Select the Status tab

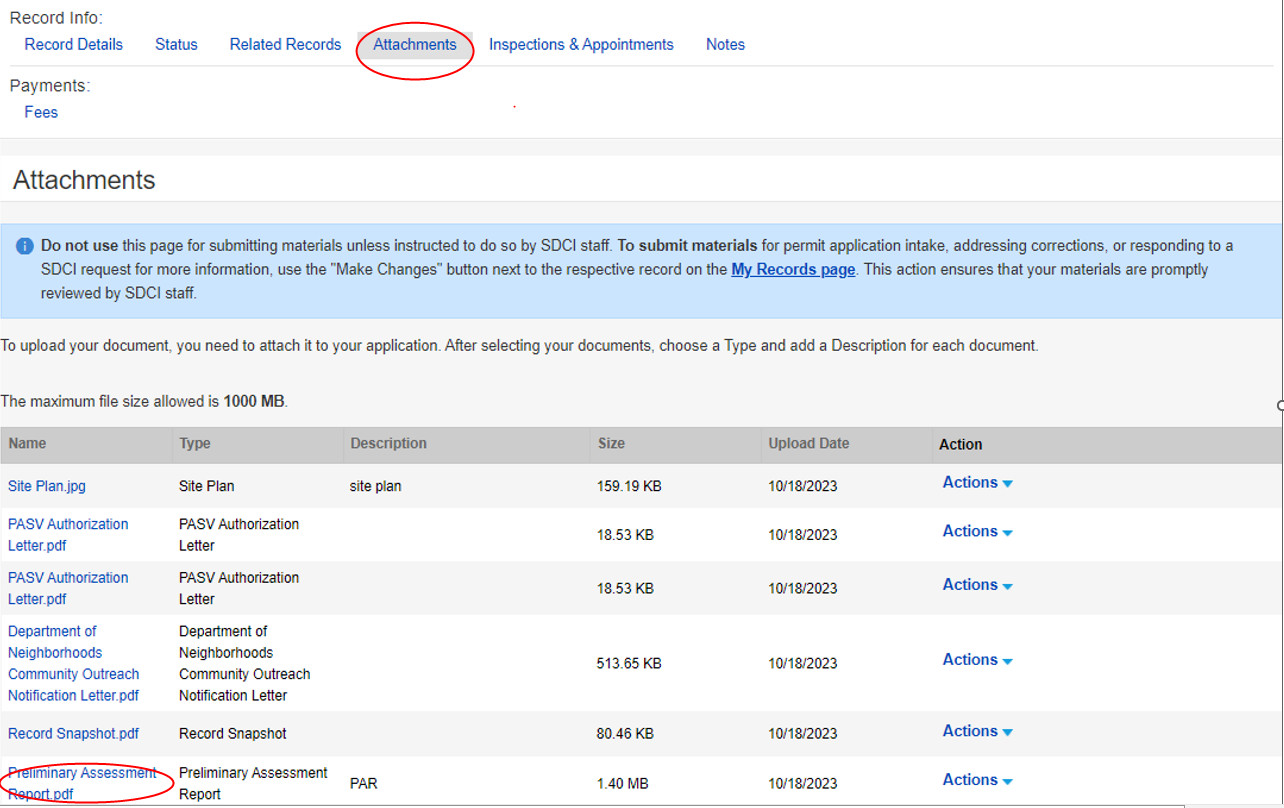pyautogui.click(x=176, y=44)
